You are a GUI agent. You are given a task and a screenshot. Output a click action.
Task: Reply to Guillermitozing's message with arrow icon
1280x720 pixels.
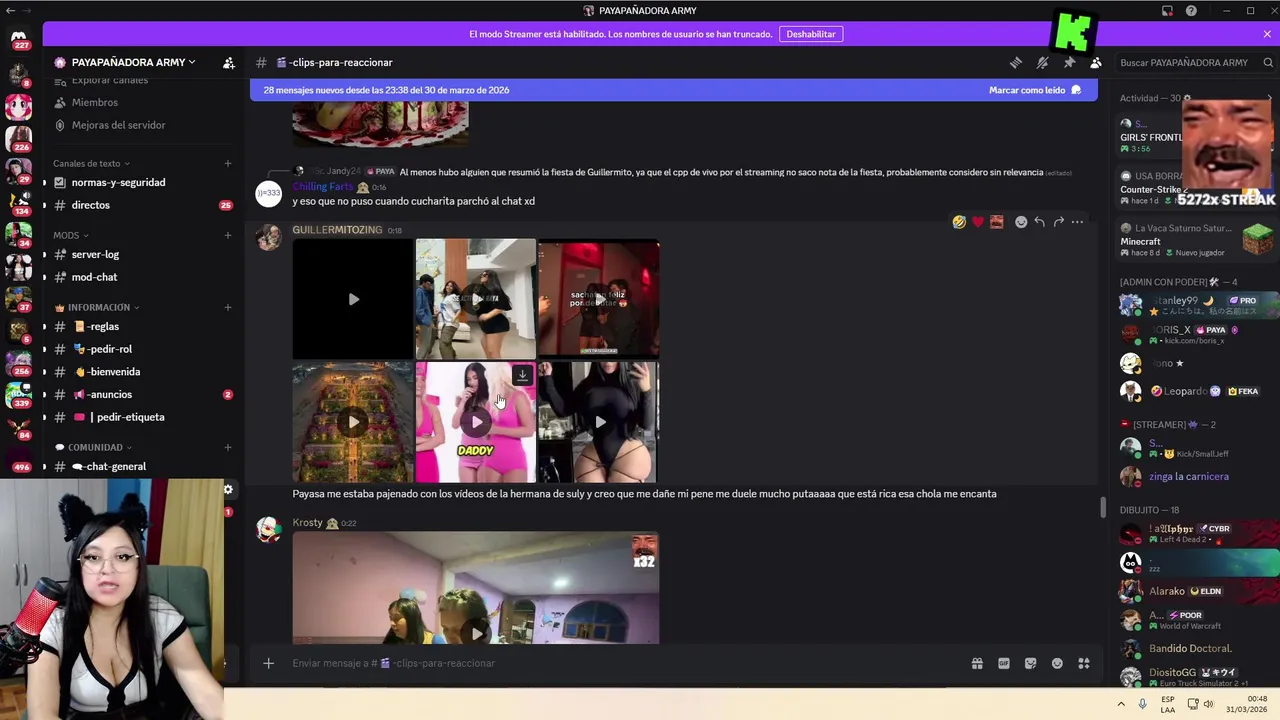[1040, 222]
